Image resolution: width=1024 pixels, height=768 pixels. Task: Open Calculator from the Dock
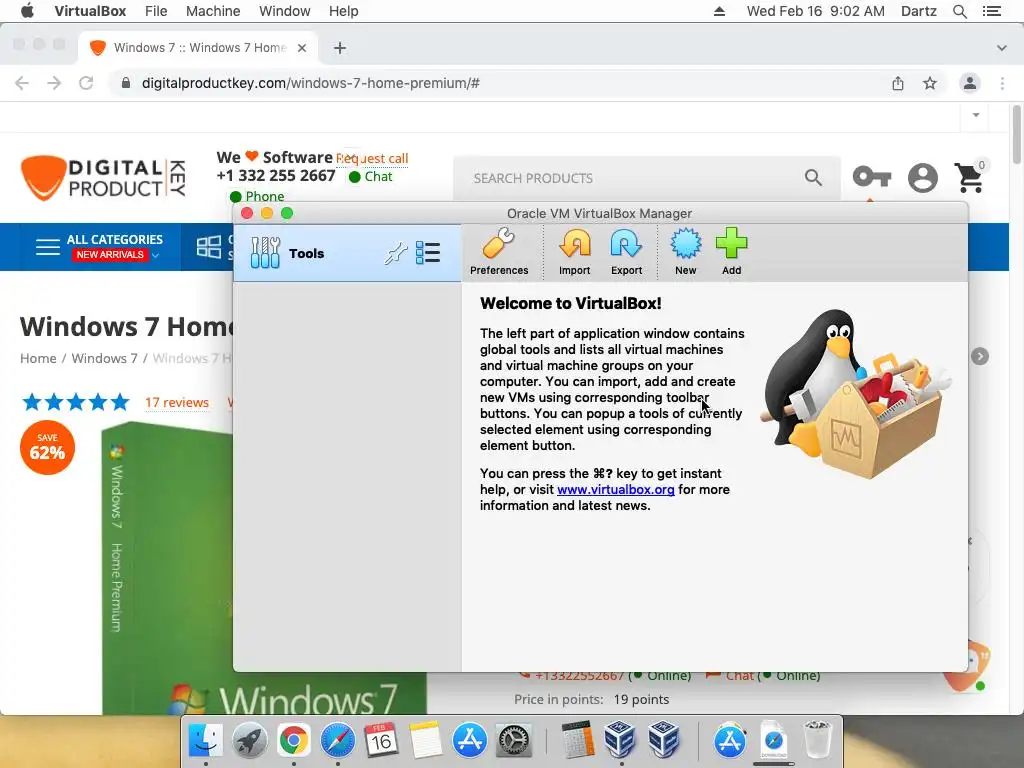[577, 741]
